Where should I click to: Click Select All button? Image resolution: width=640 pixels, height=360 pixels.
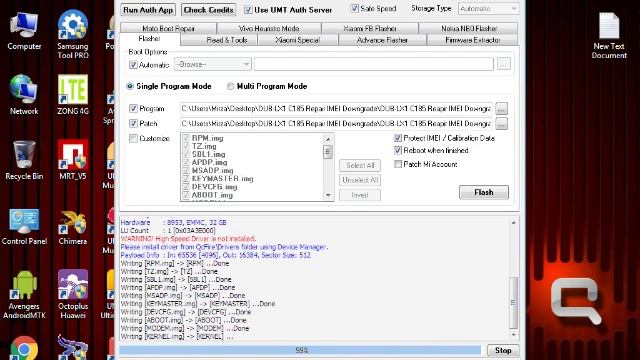click(360, 165)
